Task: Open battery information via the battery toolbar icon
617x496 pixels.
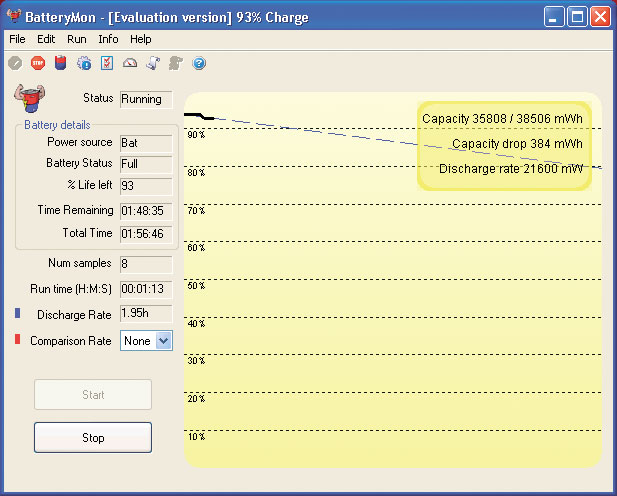Action: (x=61, y=63)
